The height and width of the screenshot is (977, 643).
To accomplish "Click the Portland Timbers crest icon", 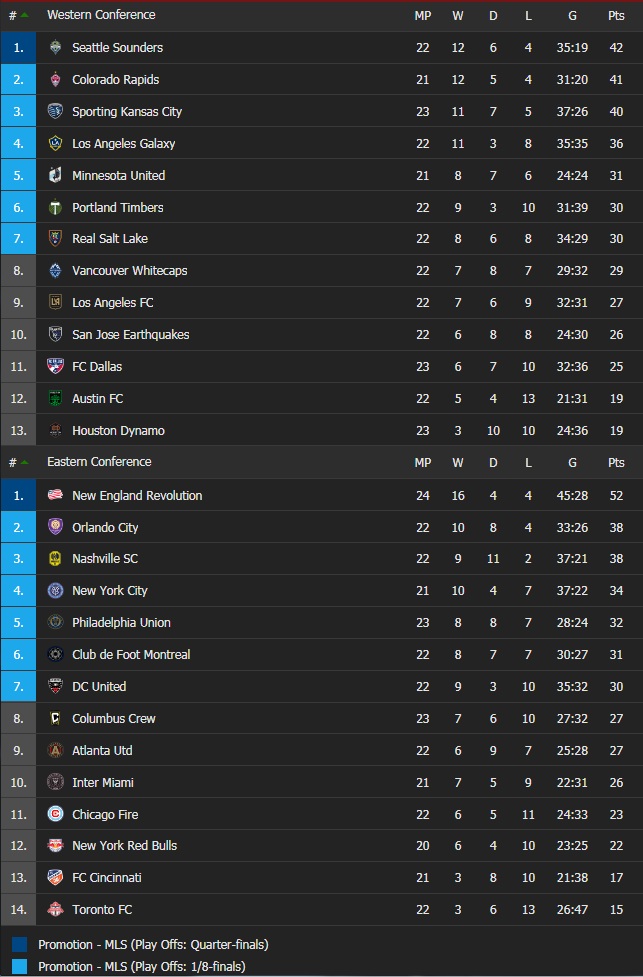I will pyautogui.click(x=55, y=208).
